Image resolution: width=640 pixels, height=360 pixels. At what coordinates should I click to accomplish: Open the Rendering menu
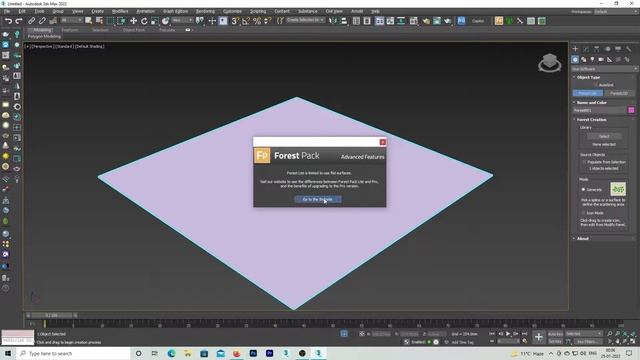[x=205, y=11]
